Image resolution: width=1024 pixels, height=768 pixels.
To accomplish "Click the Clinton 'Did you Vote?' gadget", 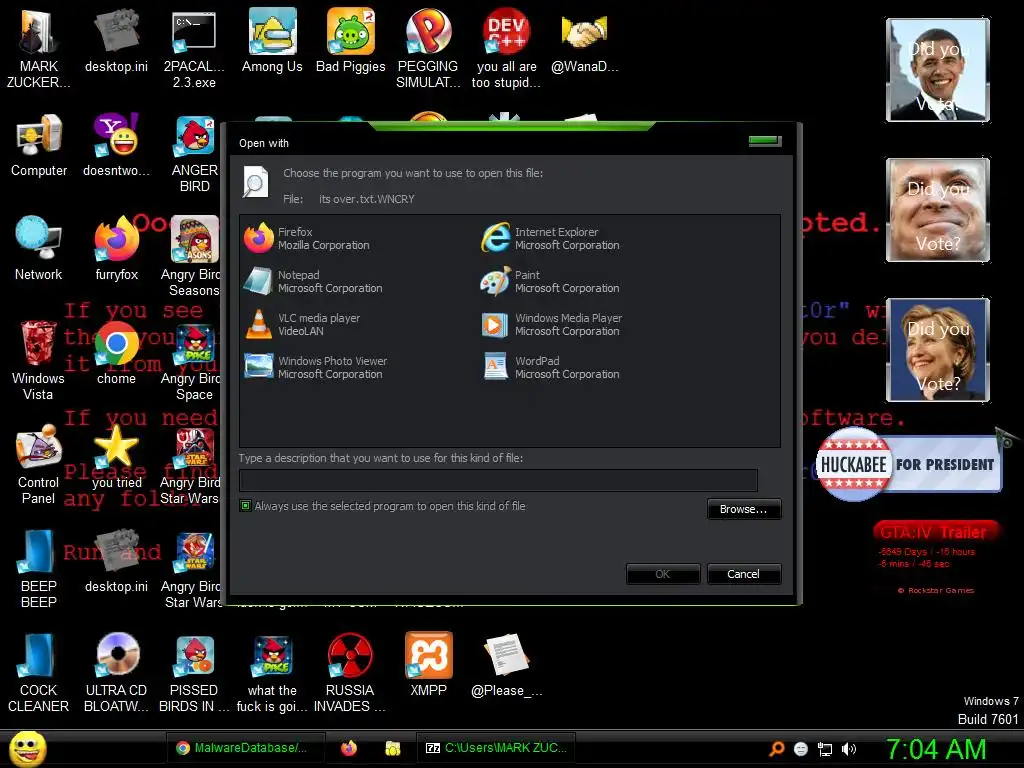I will click(938, 349).
